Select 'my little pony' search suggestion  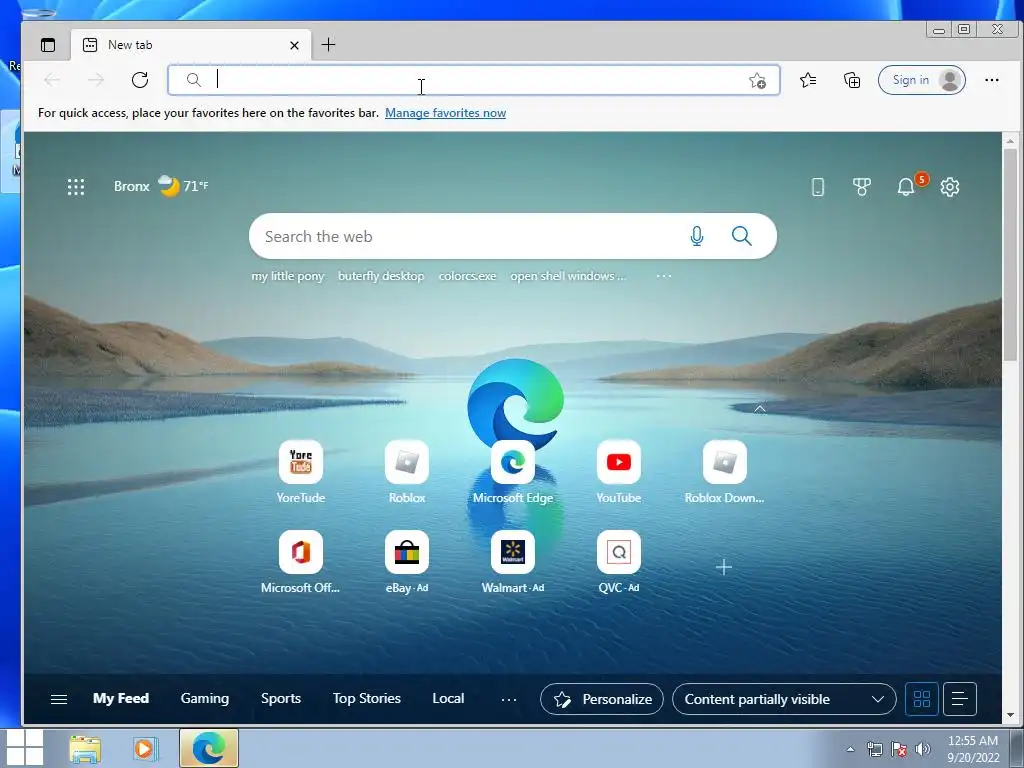[x=288, y=276]
